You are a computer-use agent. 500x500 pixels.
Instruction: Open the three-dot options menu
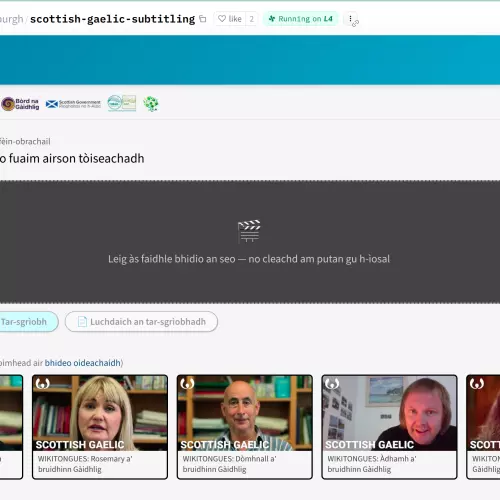(350, 19)
